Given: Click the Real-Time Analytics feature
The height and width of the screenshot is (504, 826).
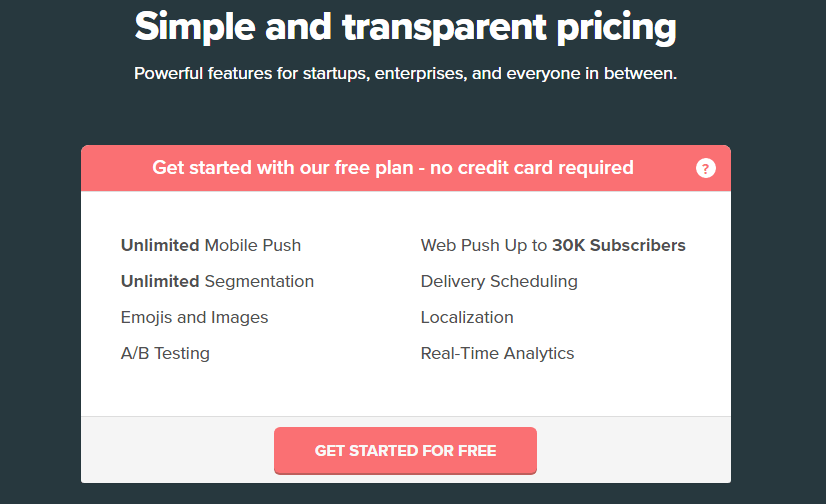Looking at the screenshot, I should point(497,353).
